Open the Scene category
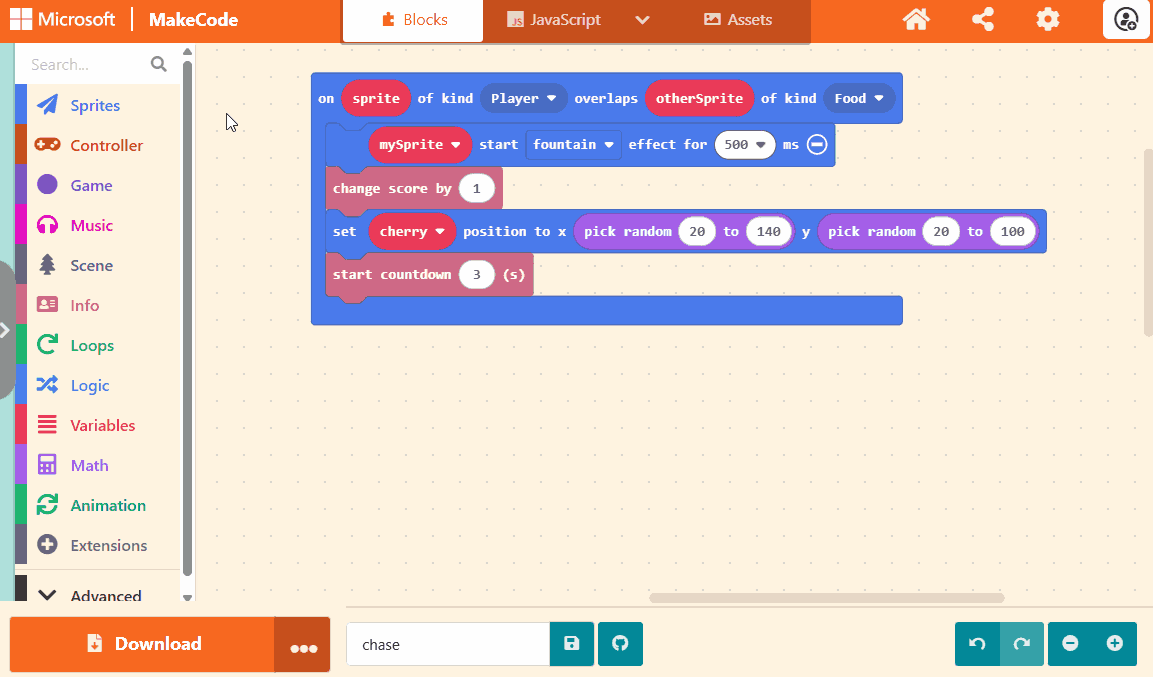The height and width of the screenshot is (677, 1153). click(96, 265)
